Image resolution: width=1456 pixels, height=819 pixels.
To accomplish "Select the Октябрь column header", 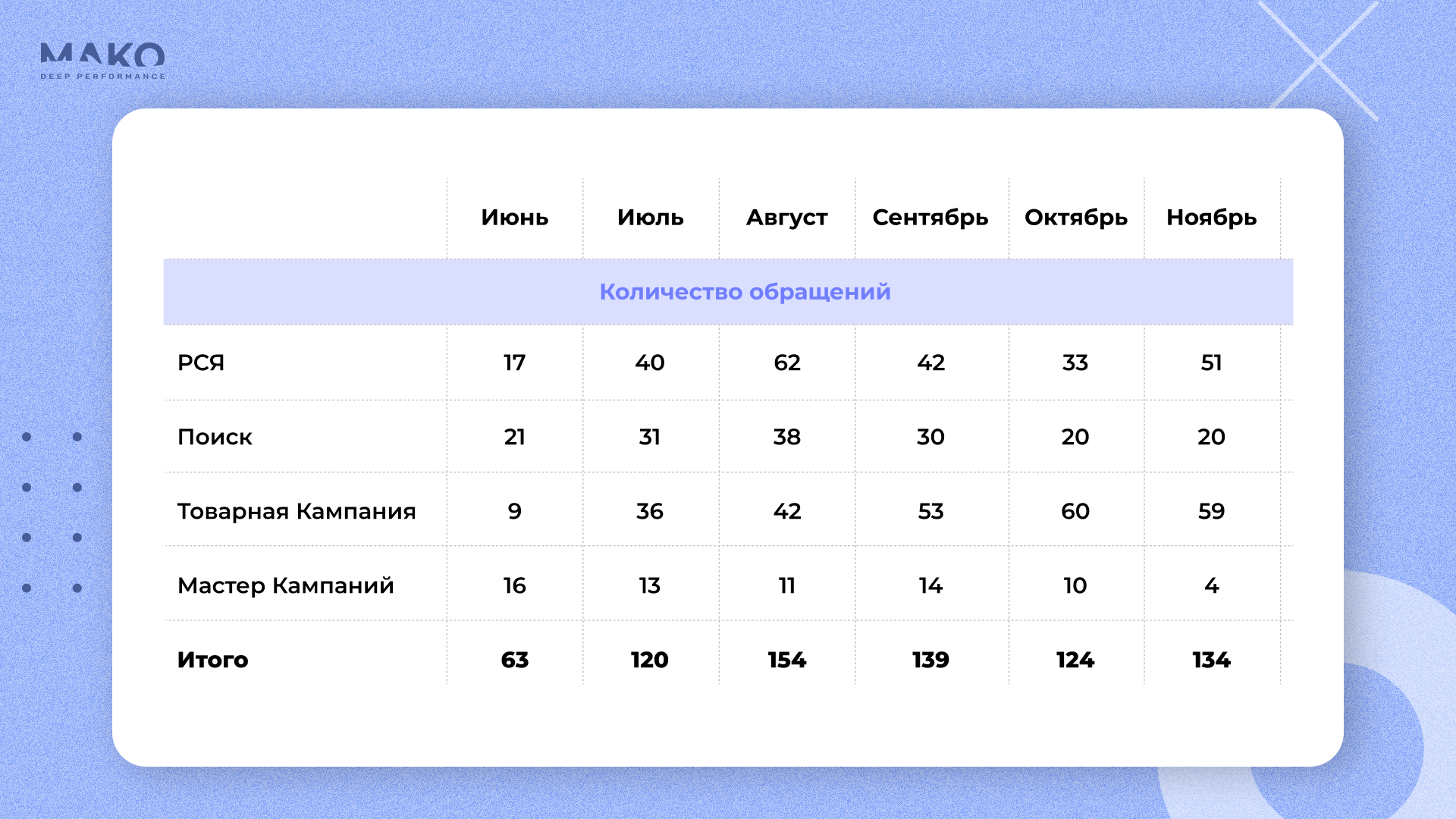I will click(1075, 218).
